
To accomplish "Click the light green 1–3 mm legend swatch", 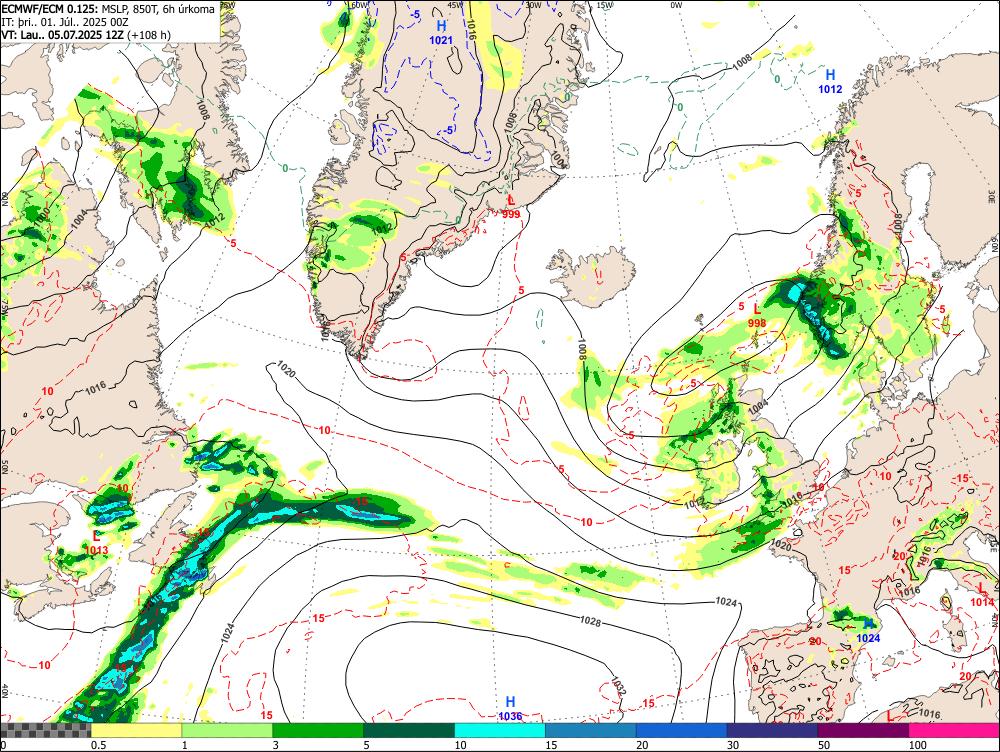I will [x=227, y=730].
